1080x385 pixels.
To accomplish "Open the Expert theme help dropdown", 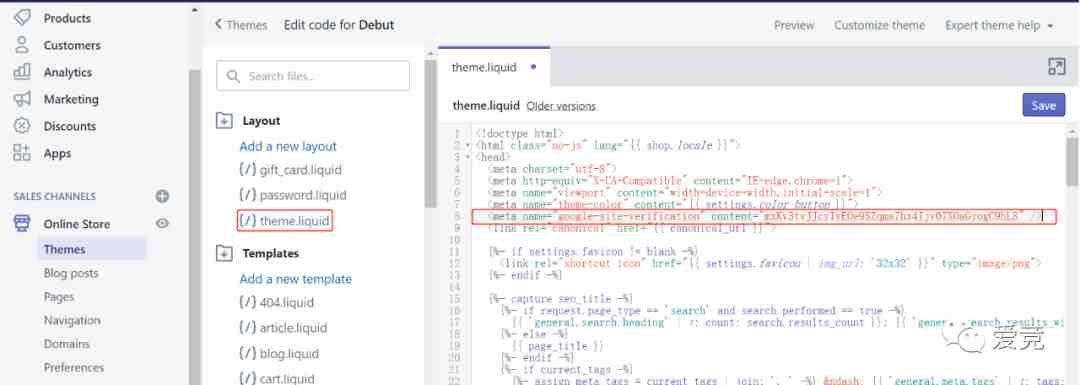I will (x=999, y=25).
